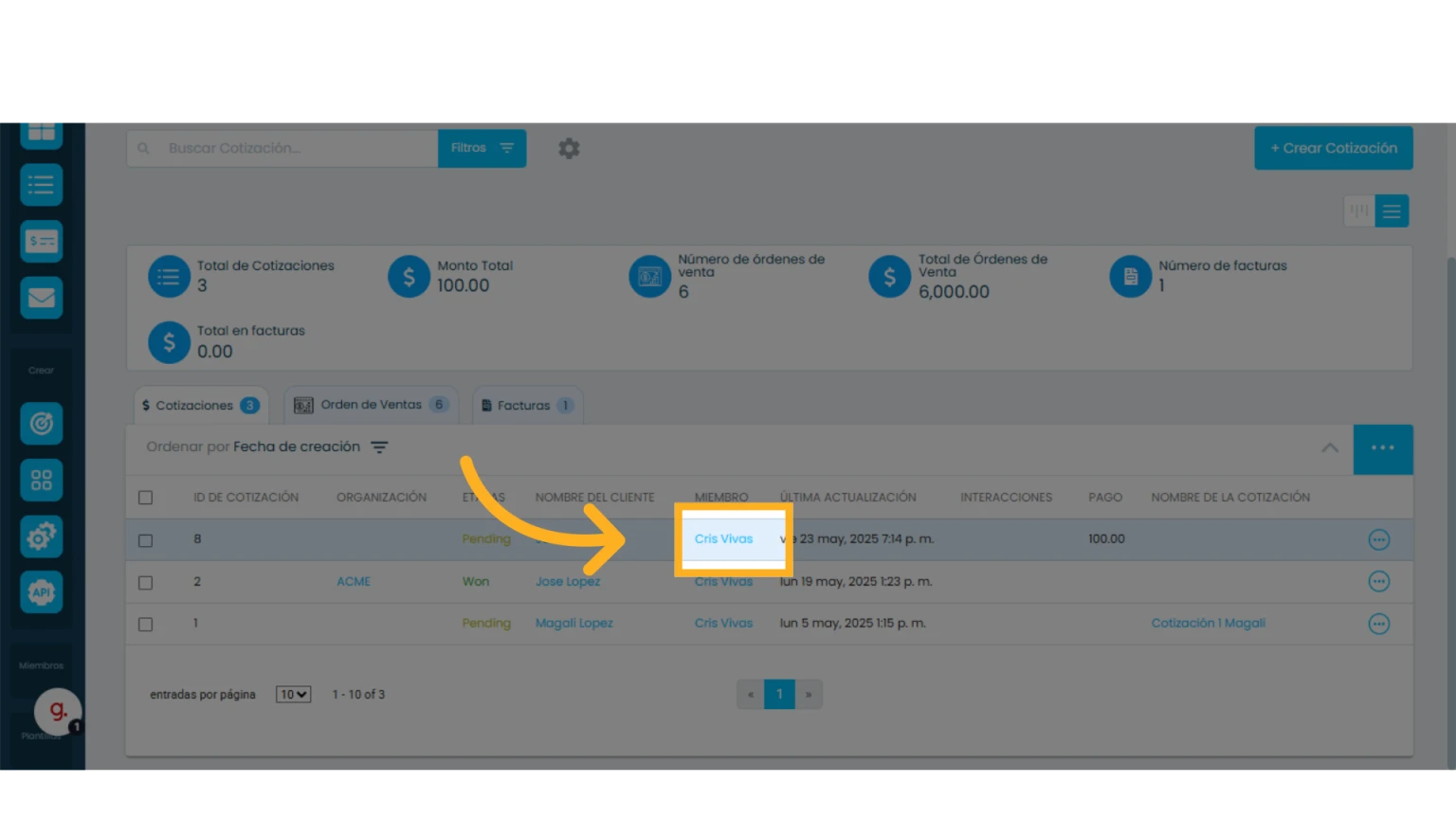Open Cris Vivas member in row 8
1456x819 pixels.
723,539
